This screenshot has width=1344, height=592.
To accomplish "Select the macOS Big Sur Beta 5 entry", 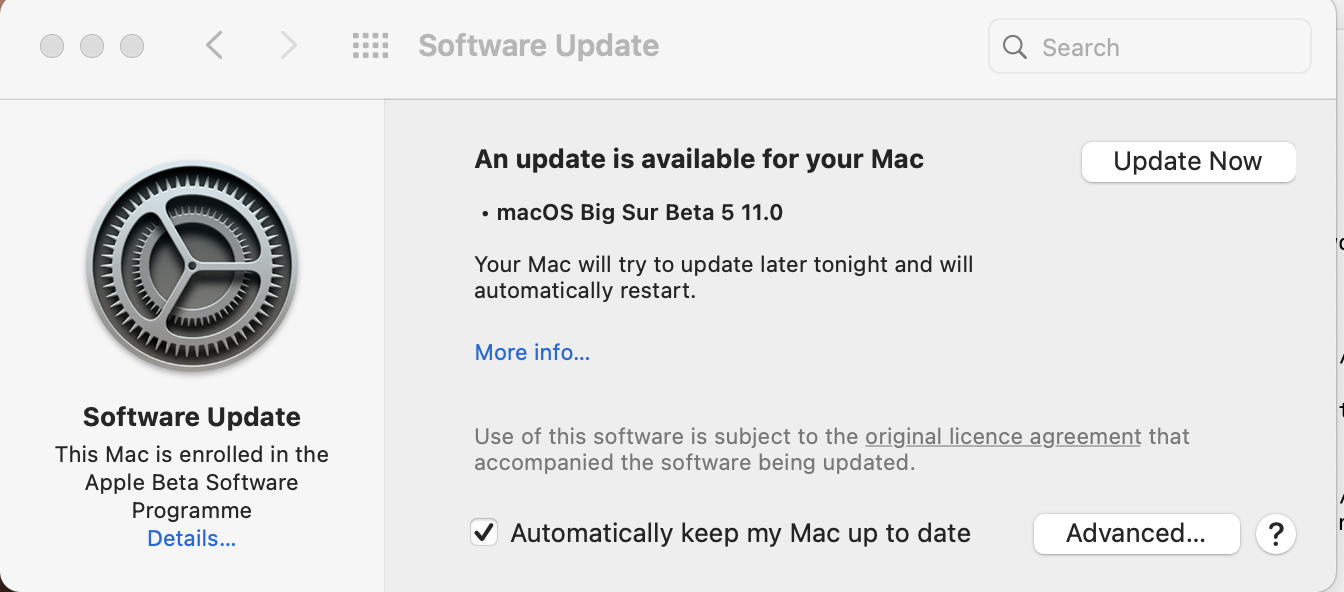I will [639, 212].
